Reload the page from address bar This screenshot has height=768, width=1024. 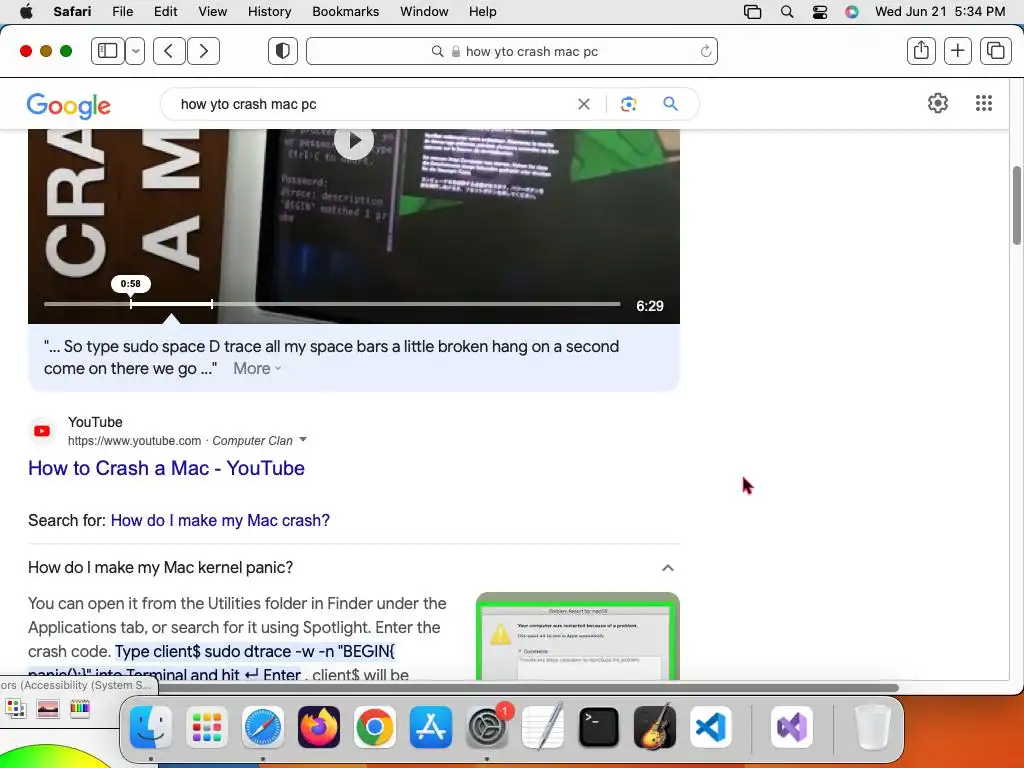[705, 51]
